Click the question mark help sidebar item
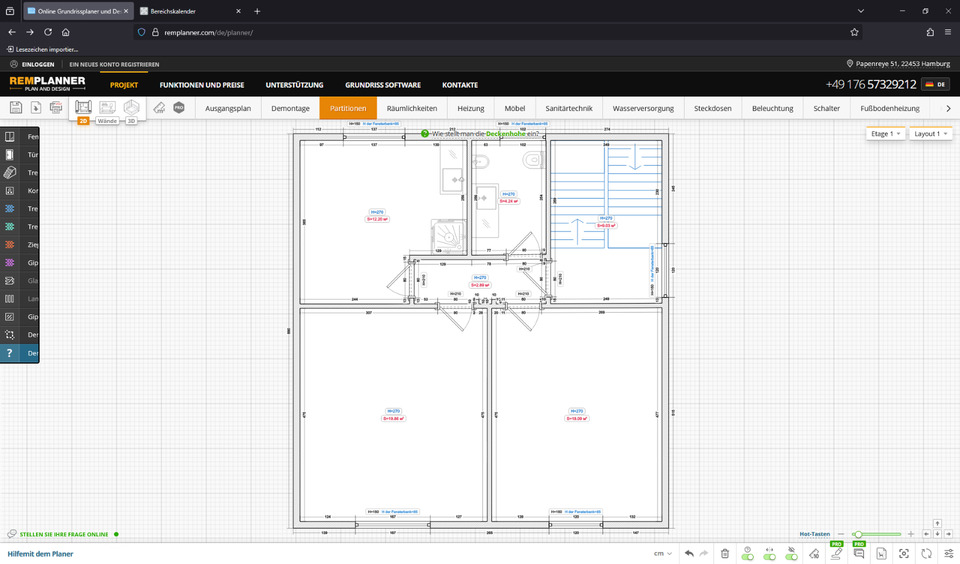Viewport: 960px width, 564px height. tap(10, 353)
